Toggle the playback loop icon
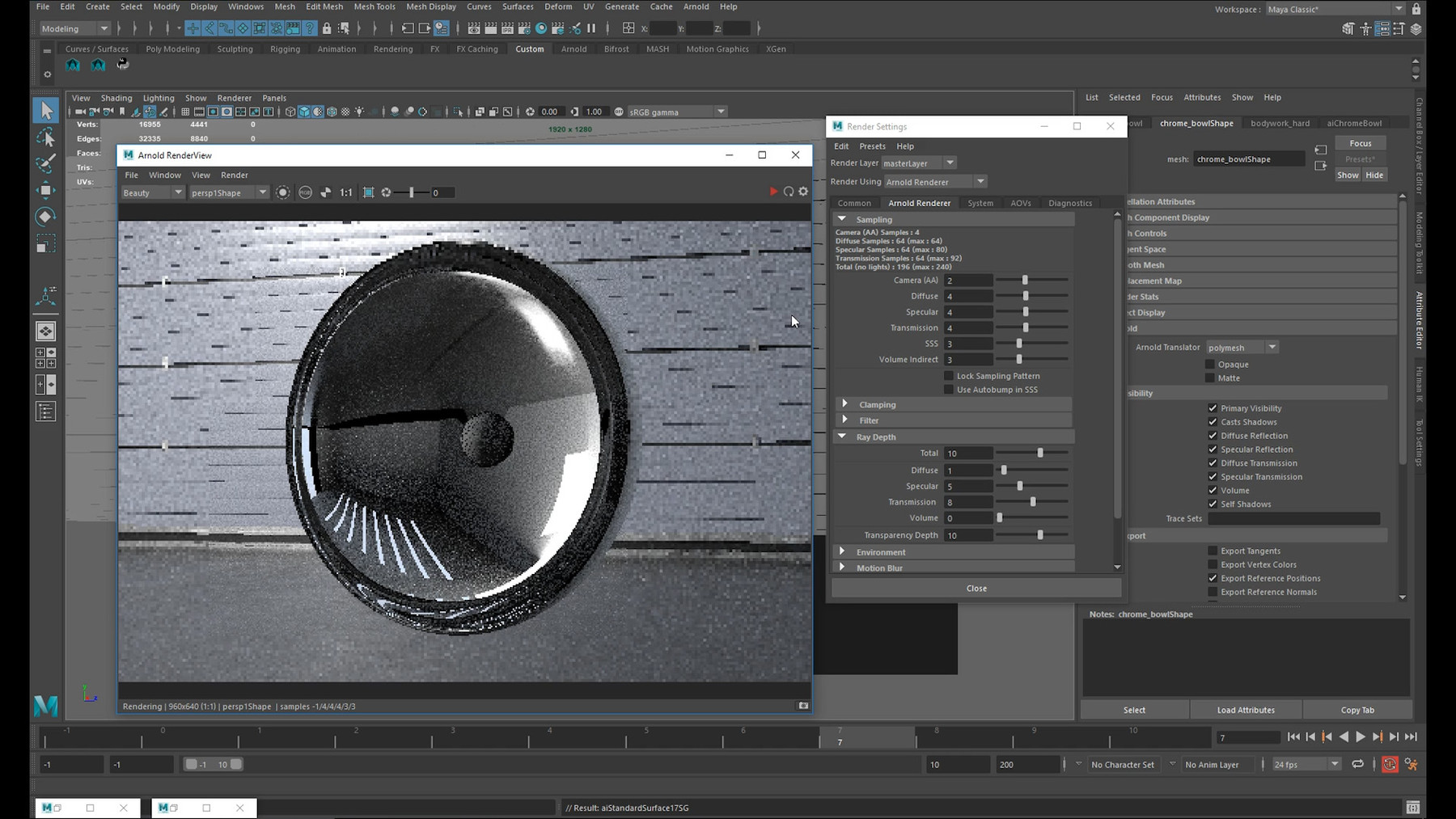 1358,764
